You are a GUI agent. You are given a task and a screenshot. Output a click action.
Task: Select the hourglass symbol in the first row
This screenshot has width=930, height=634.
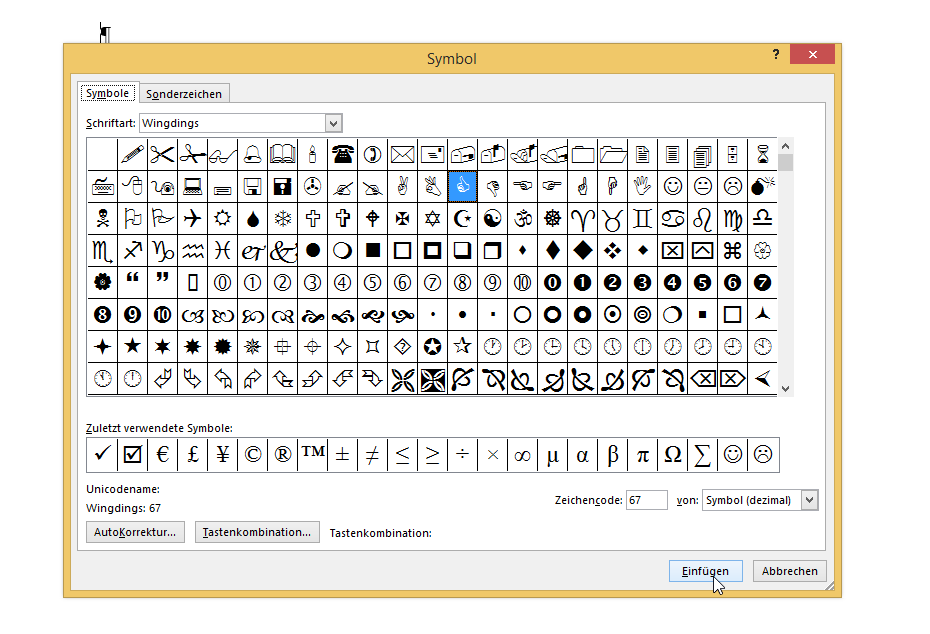pos(762,154)
